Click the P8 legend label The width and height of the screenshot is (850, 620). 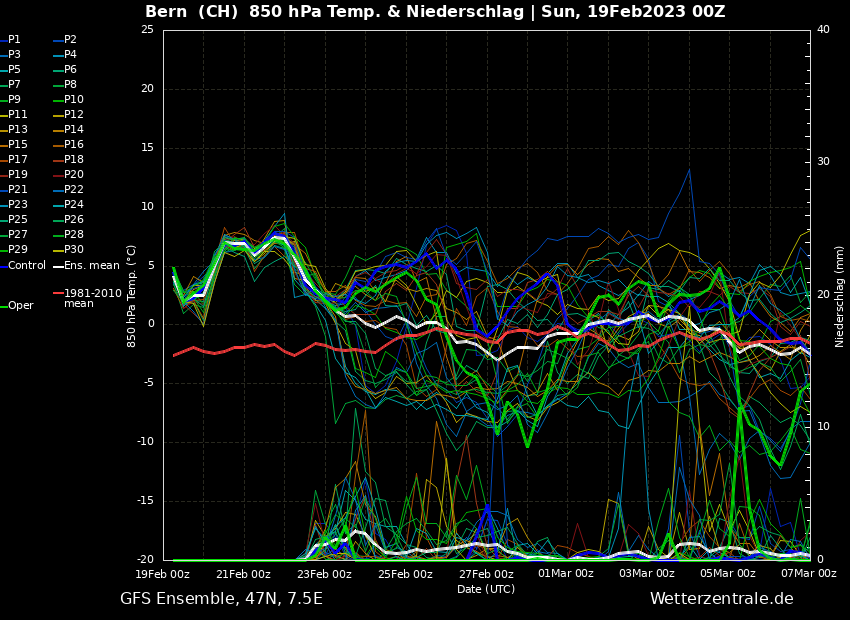point(70,85)
